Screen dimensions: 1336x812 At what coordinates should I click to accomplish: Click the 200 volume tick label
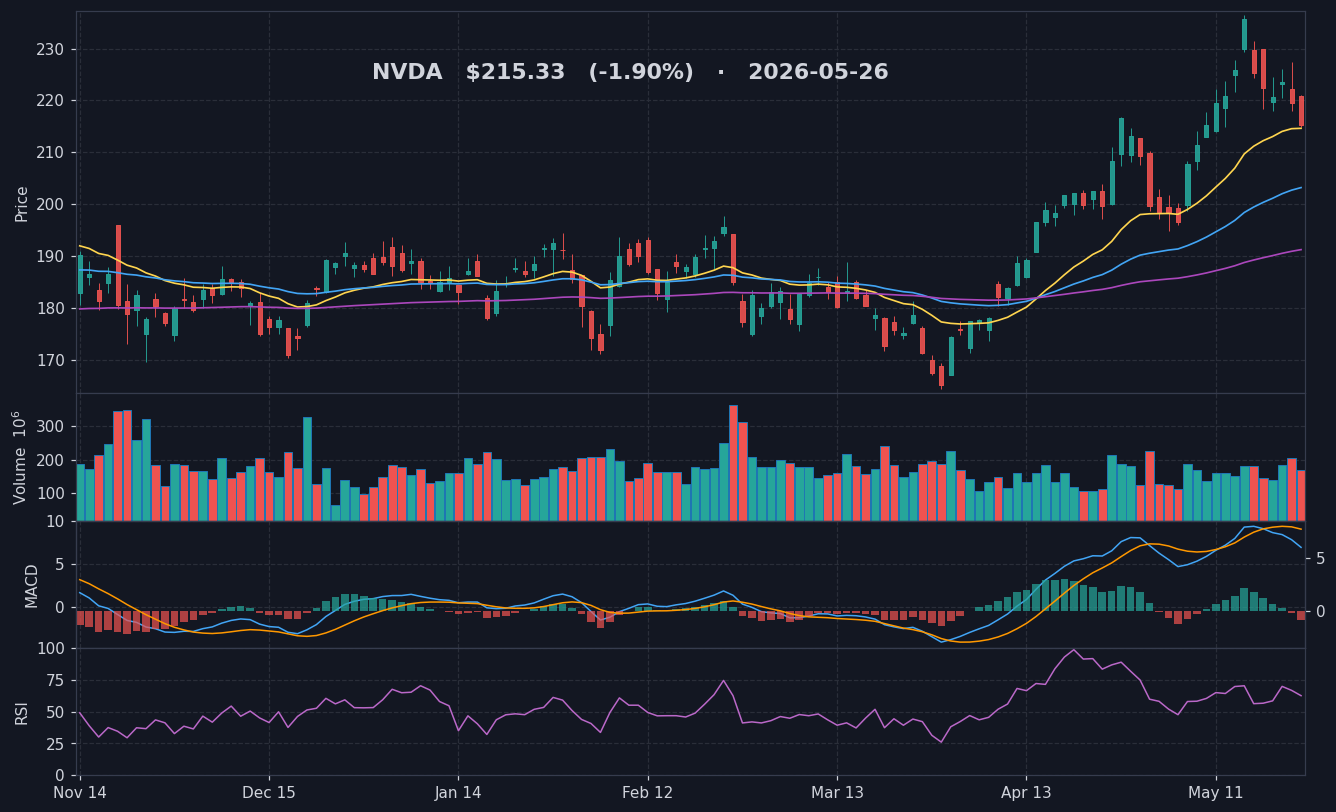coord(52,461)
